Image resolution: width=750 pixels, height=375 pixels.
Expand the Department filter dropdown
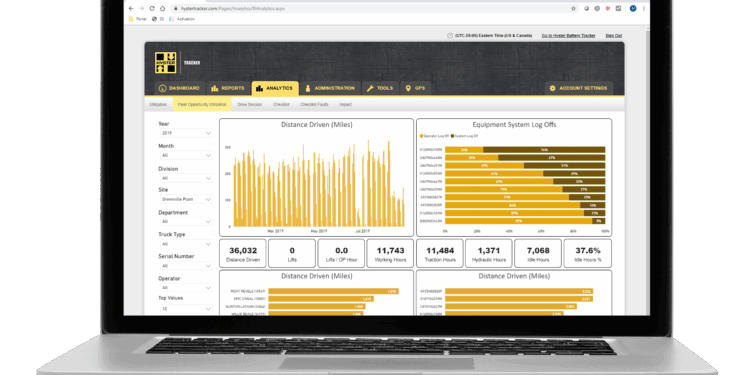coord(186,221)
